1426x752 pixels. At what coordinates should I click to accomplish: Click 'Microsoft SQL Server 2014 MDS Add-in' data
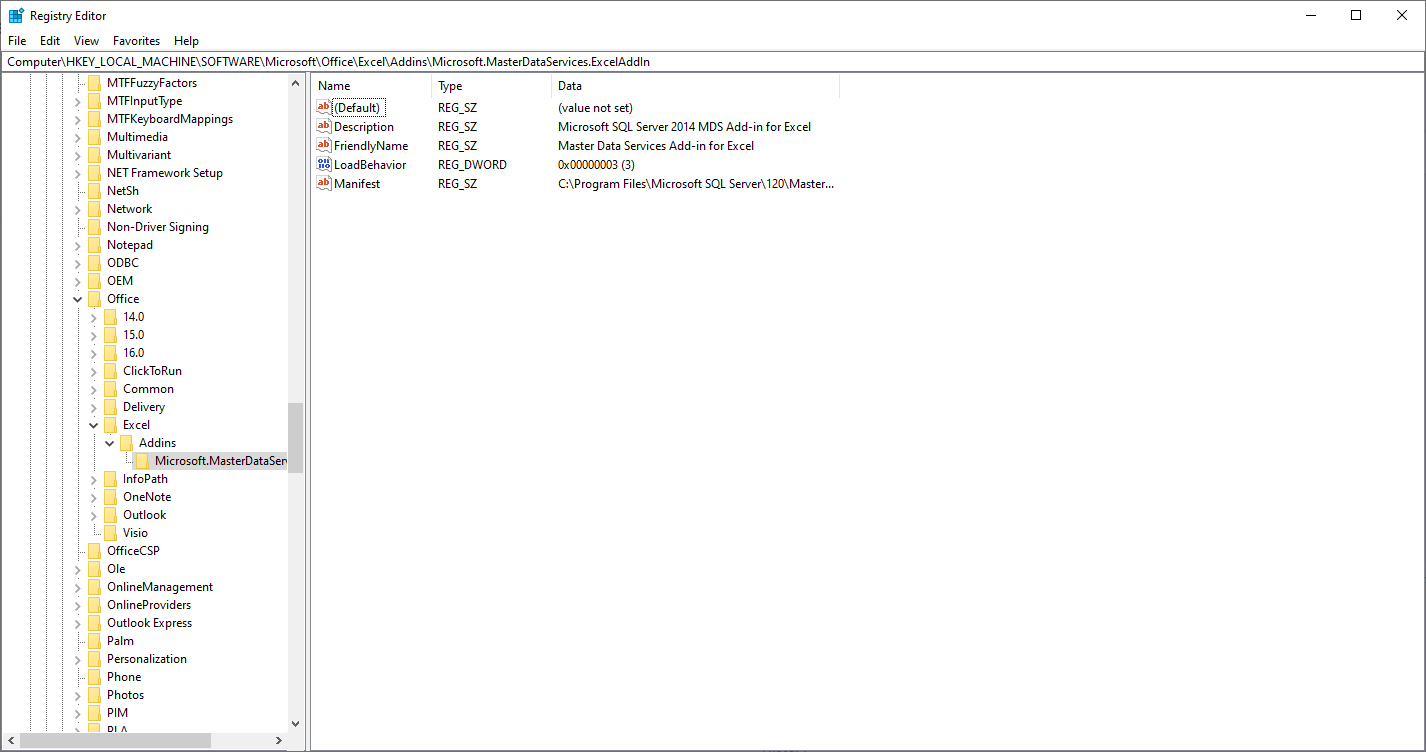coord(685,126)
